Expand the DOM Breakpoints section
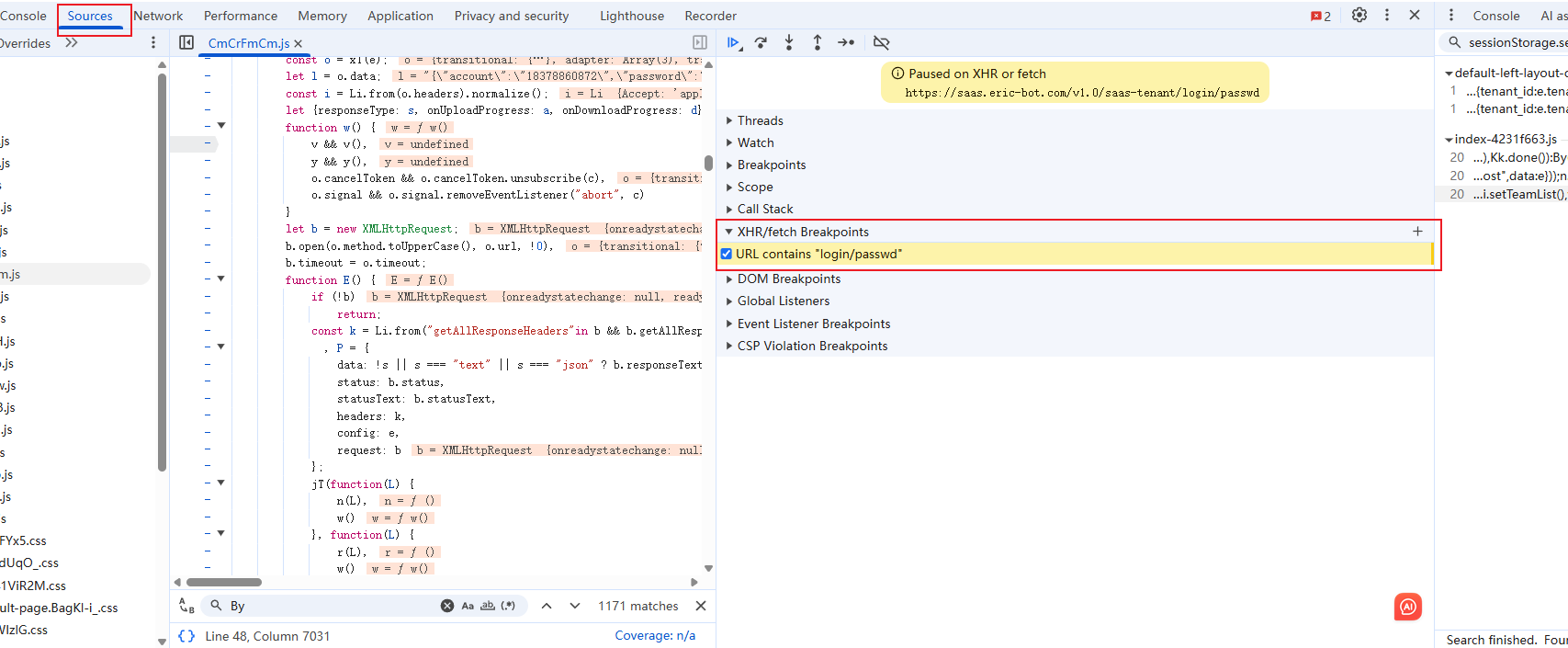This screenshot has height=648, width=1568. pos(729,279)
